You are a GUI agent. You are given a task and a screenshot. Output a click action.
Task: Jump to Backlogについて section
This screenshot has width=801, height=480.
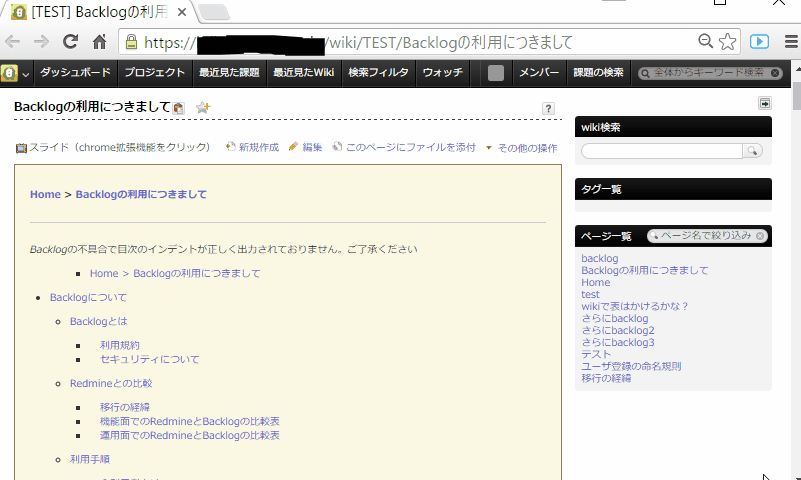tap(88, 297)
